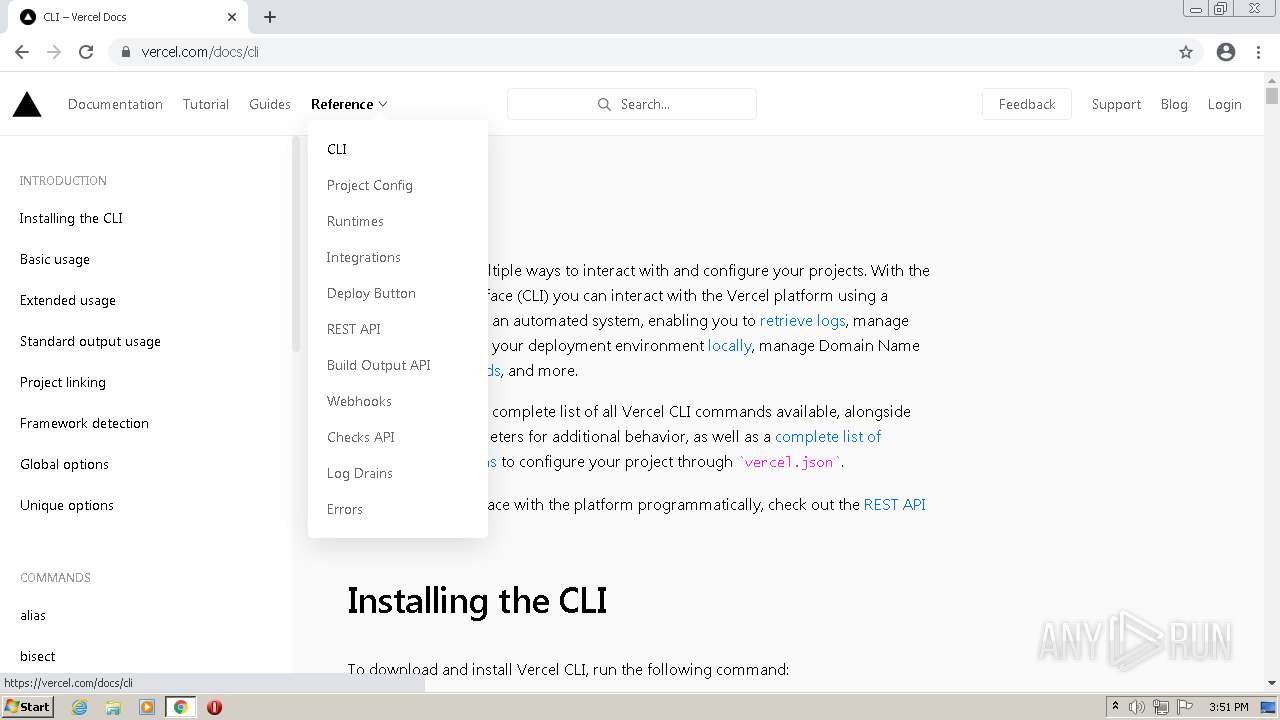1280x720 pixels.
Task: Open the Tutorial nav link
Action: [x=206, y=104]
